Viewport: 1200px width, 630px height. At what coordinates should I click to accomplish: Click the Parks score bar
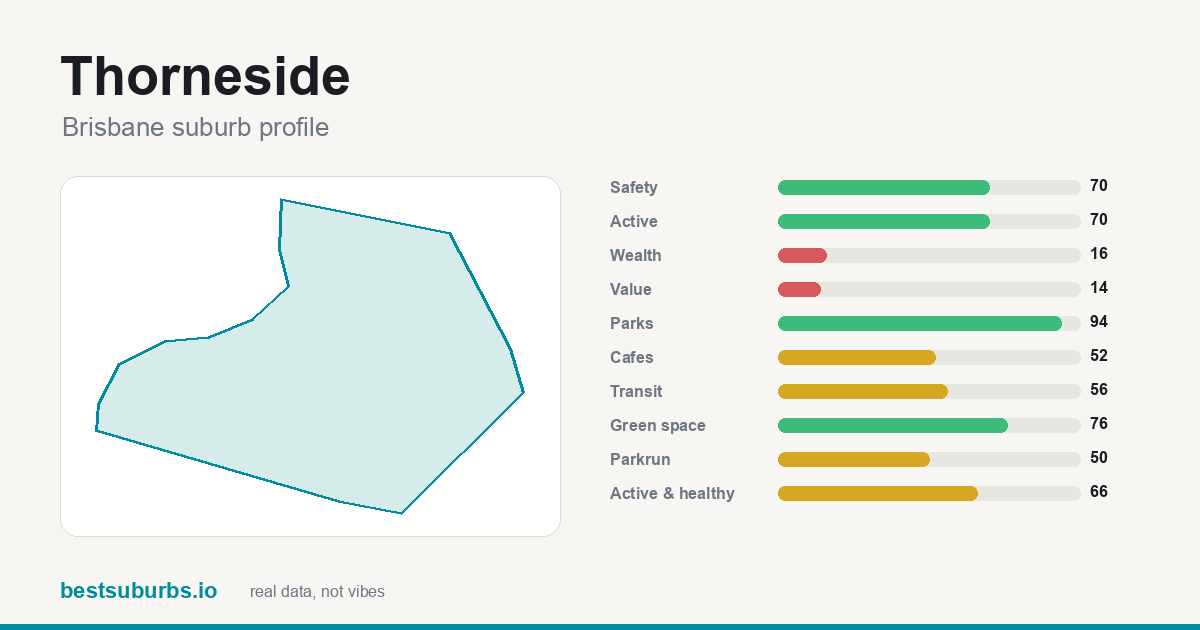pos(929,323)
